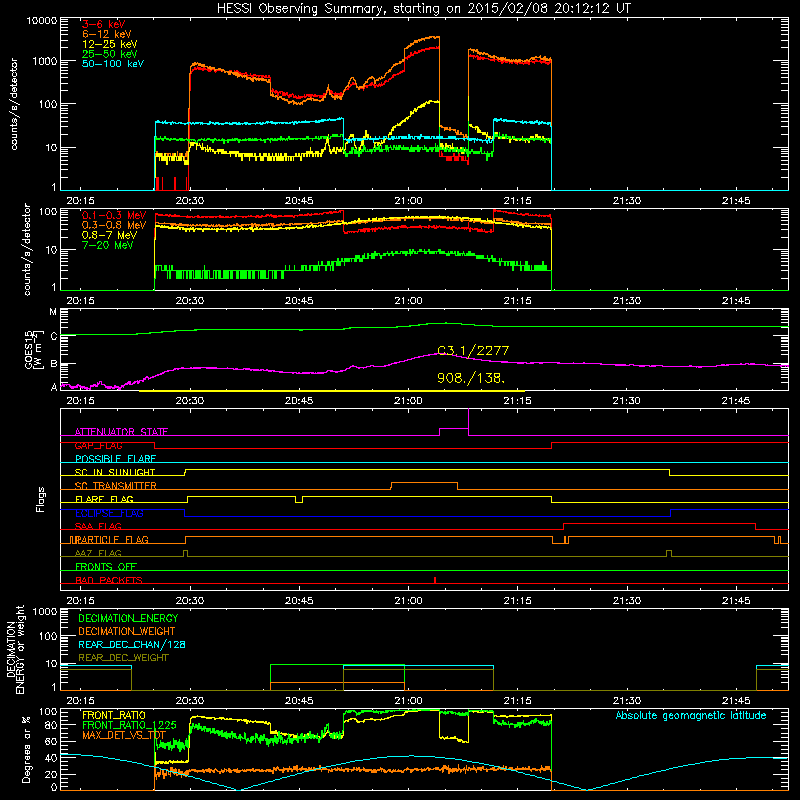Viewport: 800px width, 800px height.
Task: Click the C3.1/2277 flare annotation
Action: click(x=473, y=351)
